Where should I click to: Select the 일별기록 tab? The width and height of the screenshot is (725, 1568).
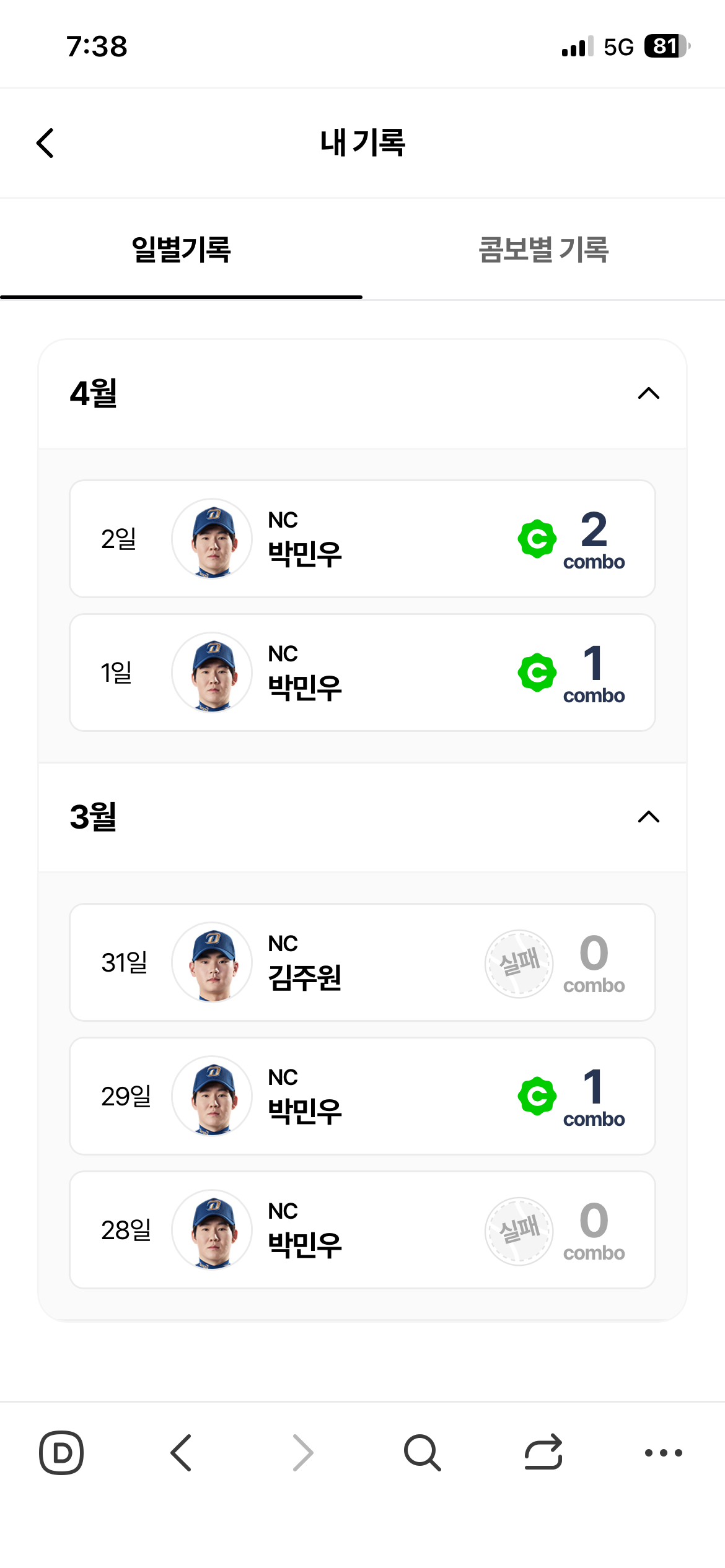(181, 250)
